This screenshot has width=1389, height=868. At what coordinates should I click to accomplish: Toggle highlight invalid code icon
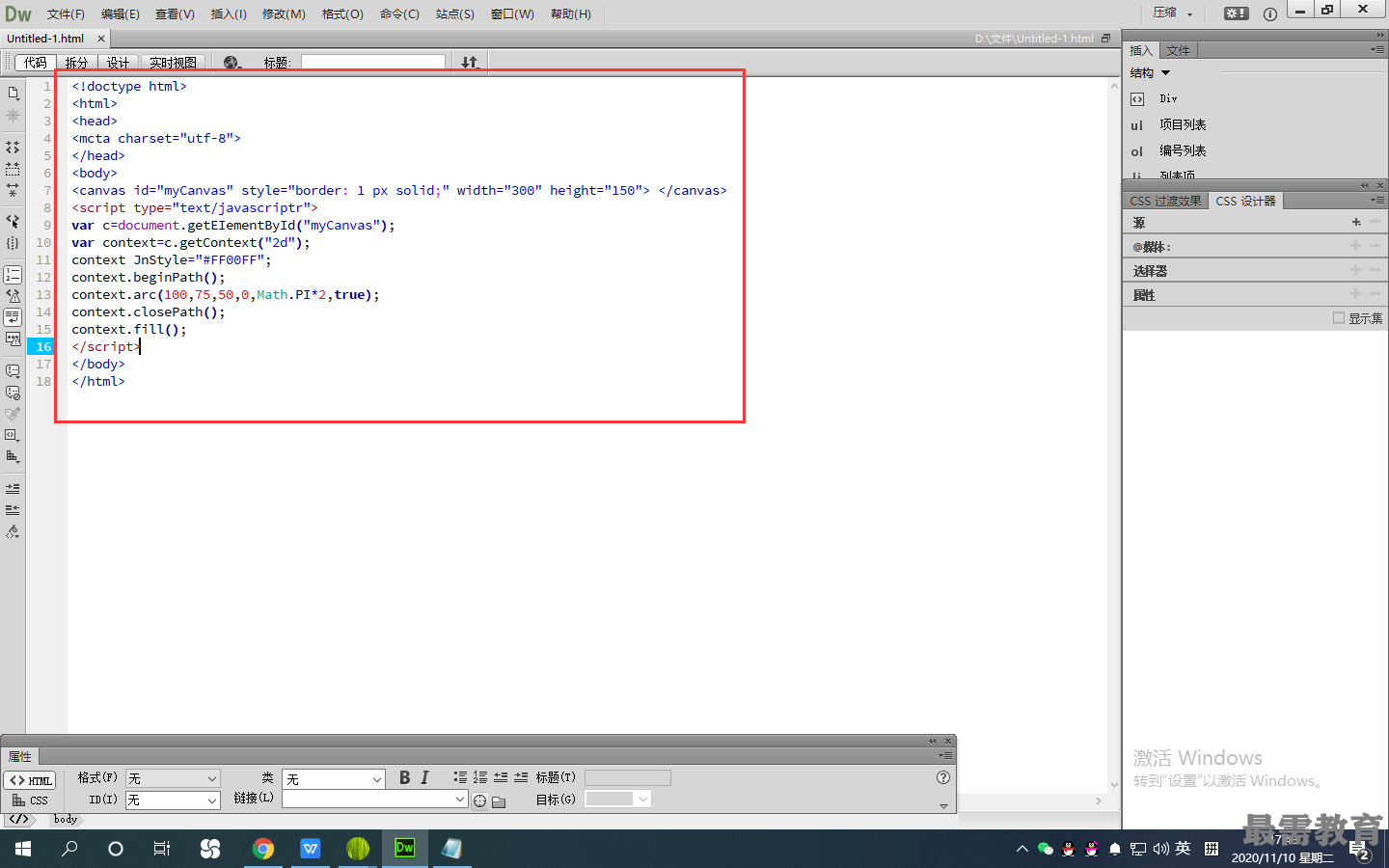click(13, 296)
